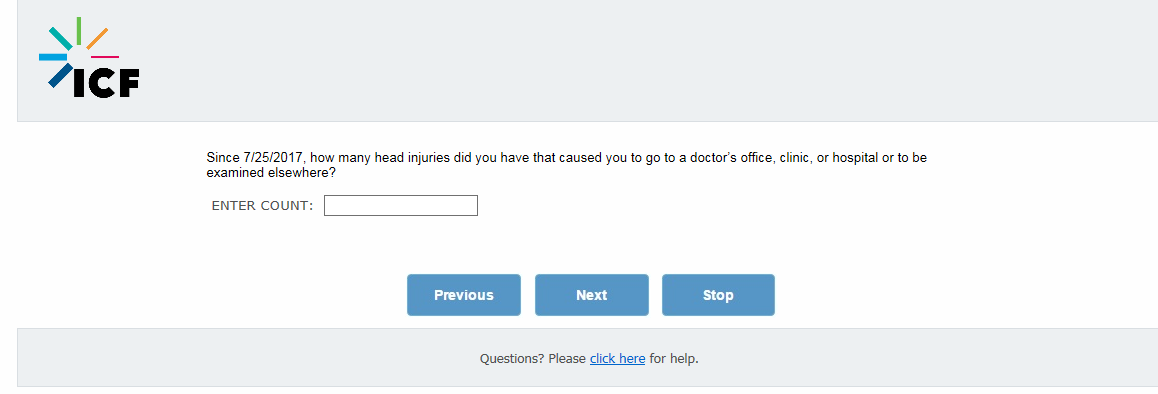Click the pink line in the logo

[105, 57]
